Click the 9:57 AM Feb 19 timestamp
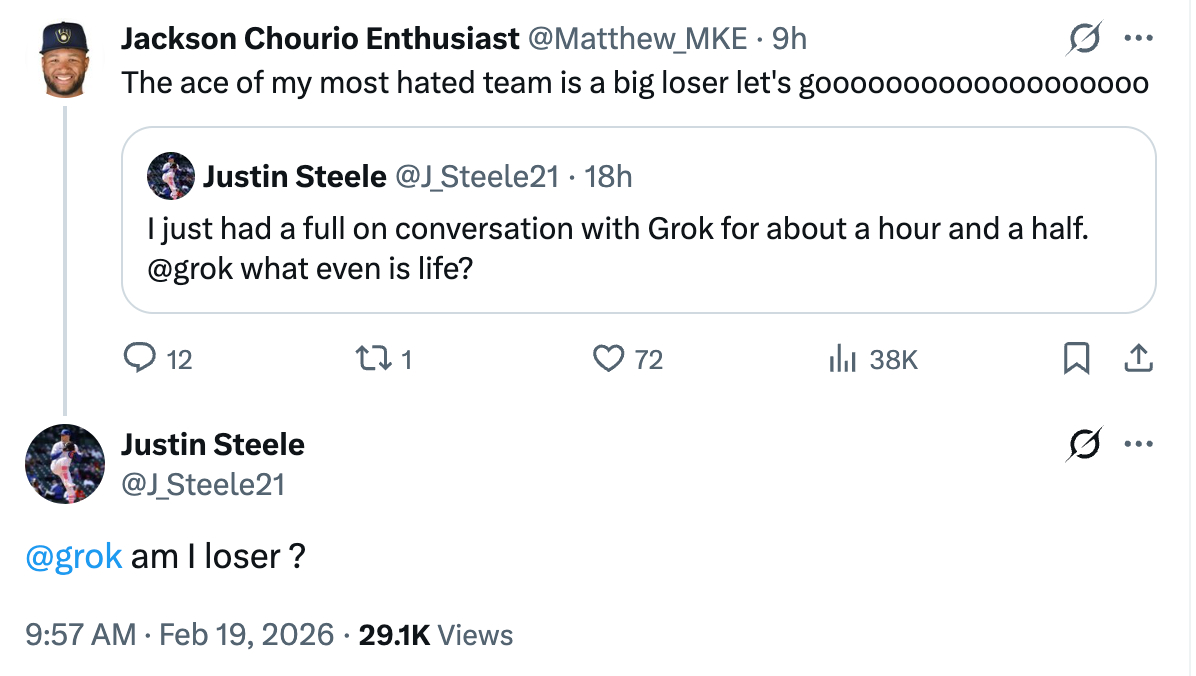Viewport: 1196px width, 676px height. pos(180,635)
